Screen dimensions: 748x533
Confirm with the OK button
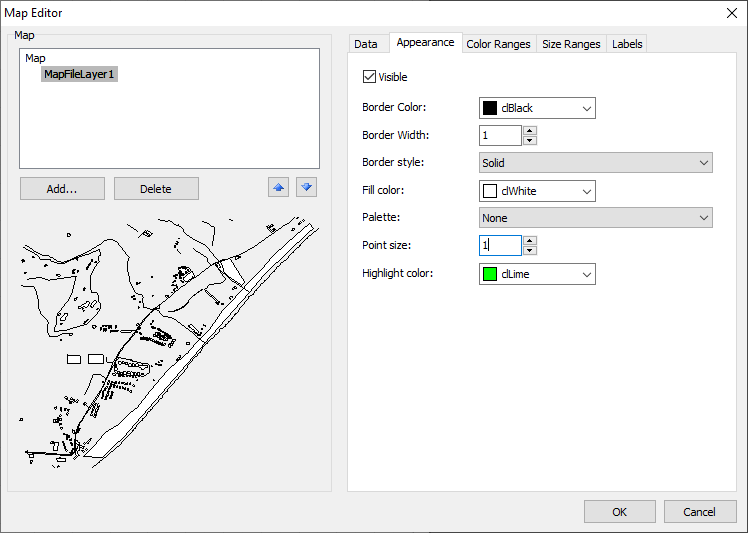620,512
